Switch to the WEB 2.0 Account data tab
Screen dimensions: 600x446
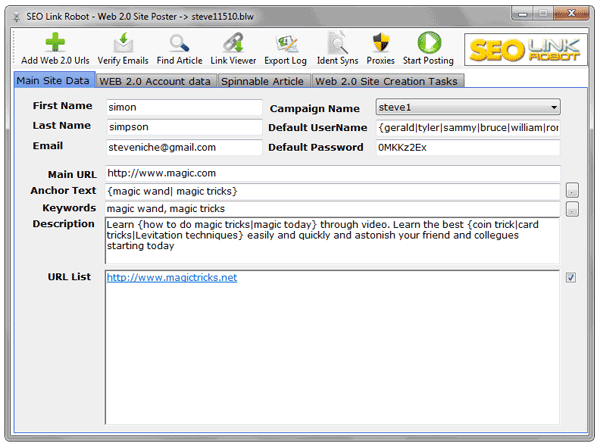tap(156, 81)
